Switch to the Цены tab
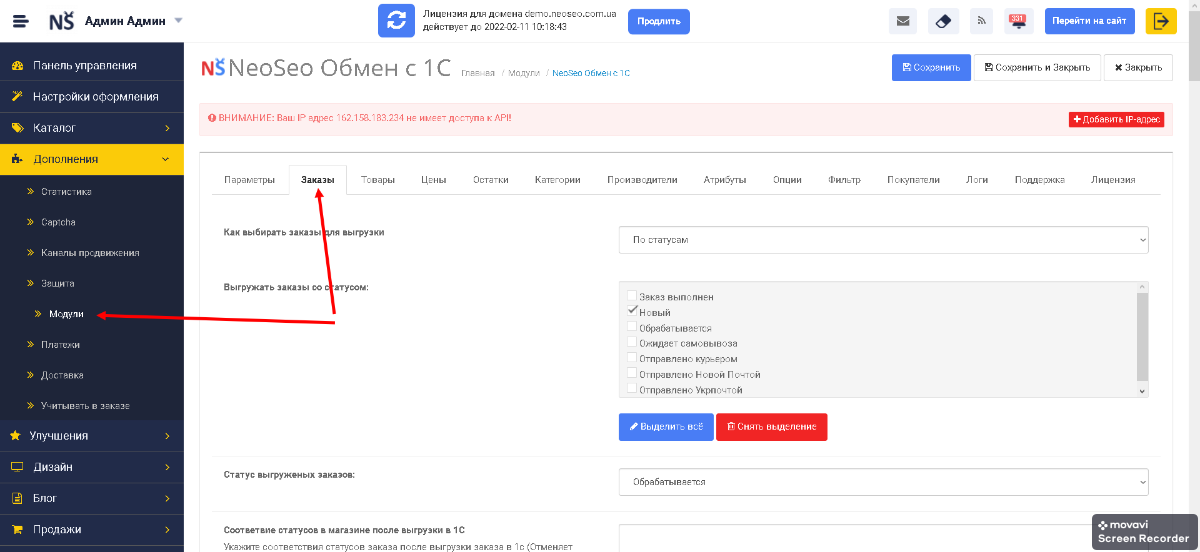Viewport: 1200px width, 552px height. (434, 180)
